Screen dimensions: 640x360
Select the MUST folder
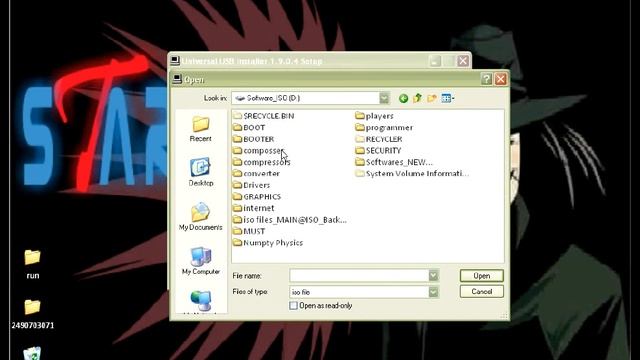pos(249,231)
